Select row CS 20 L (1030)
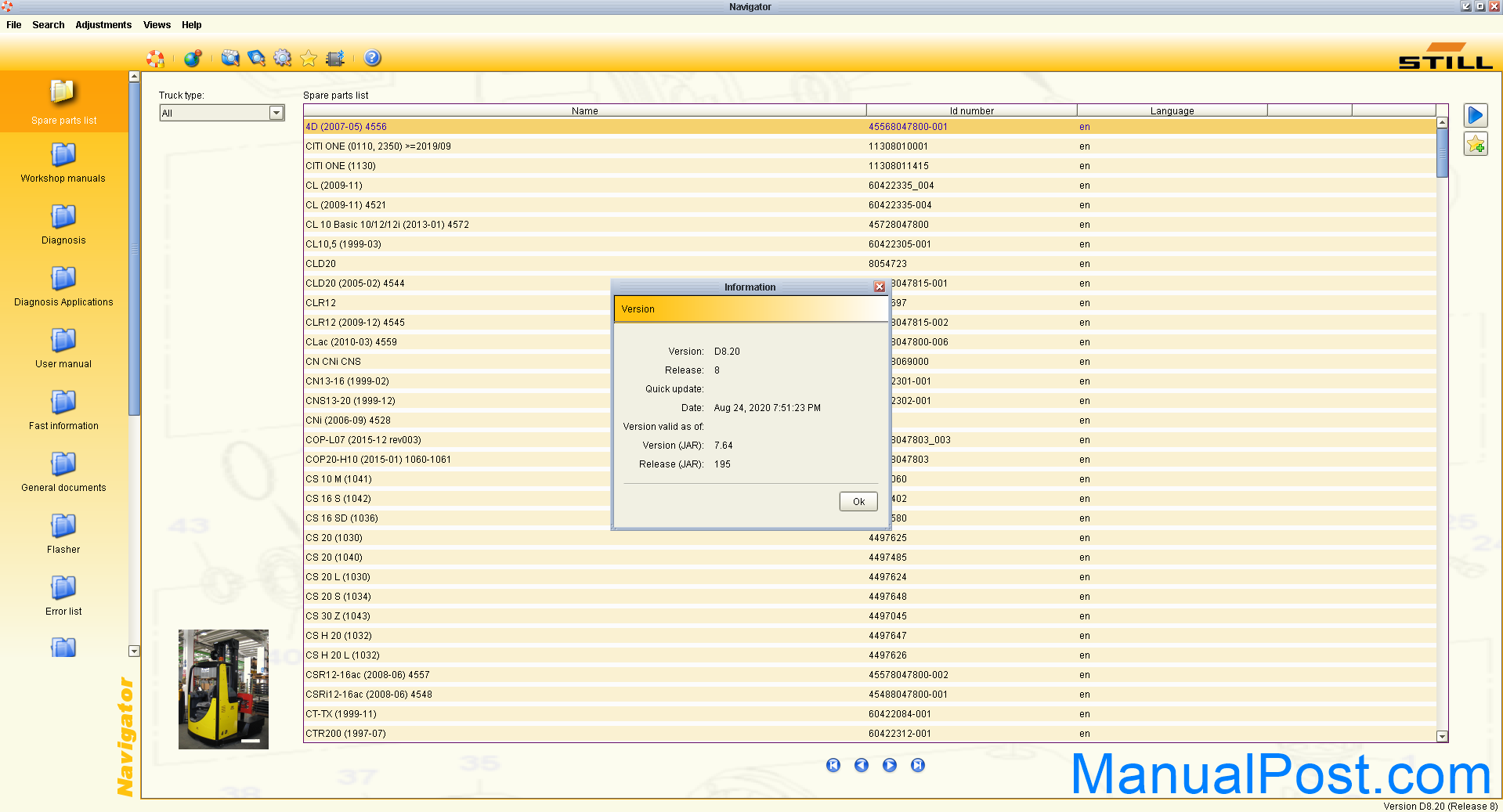Image resolution: width=1503 pixels, height=812 pixels. 870,577
